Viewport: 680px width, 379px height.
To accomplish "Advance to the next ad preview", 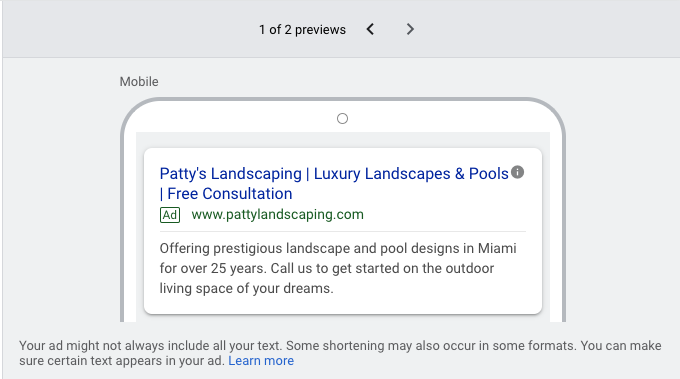I will [410, 29].
